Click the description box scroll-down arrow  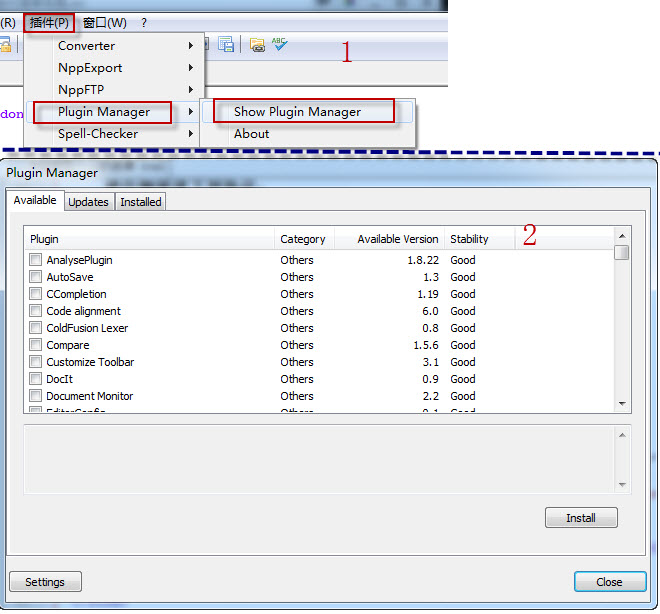click(x=622, y=485)
